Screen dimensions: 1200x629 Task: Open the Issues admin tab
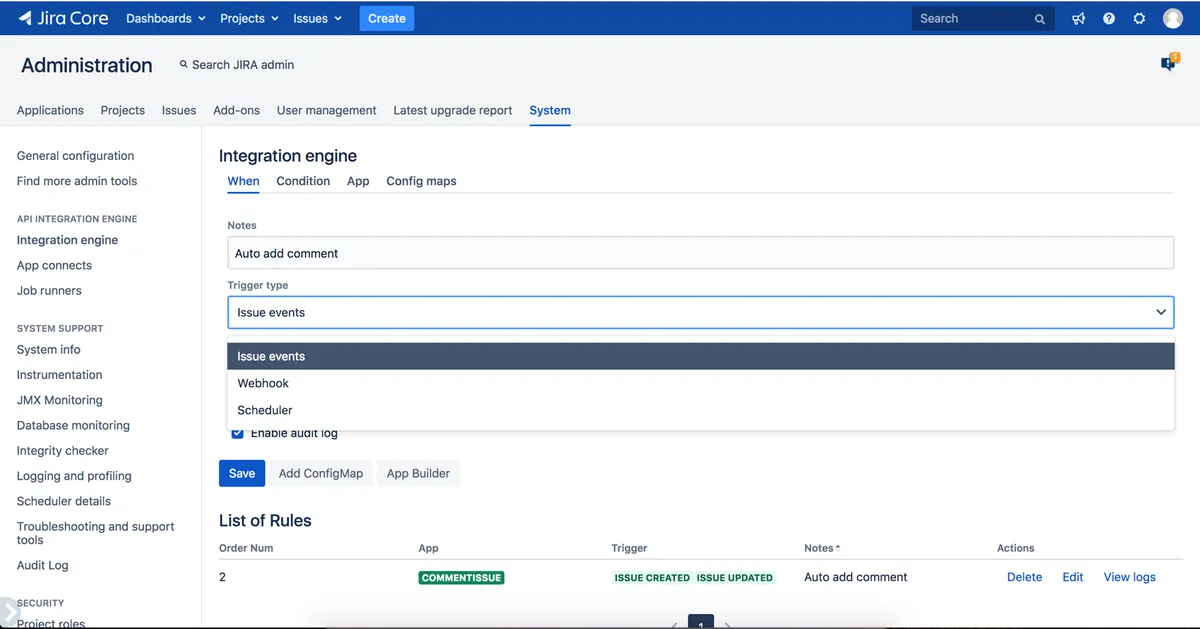coord(179,110)
